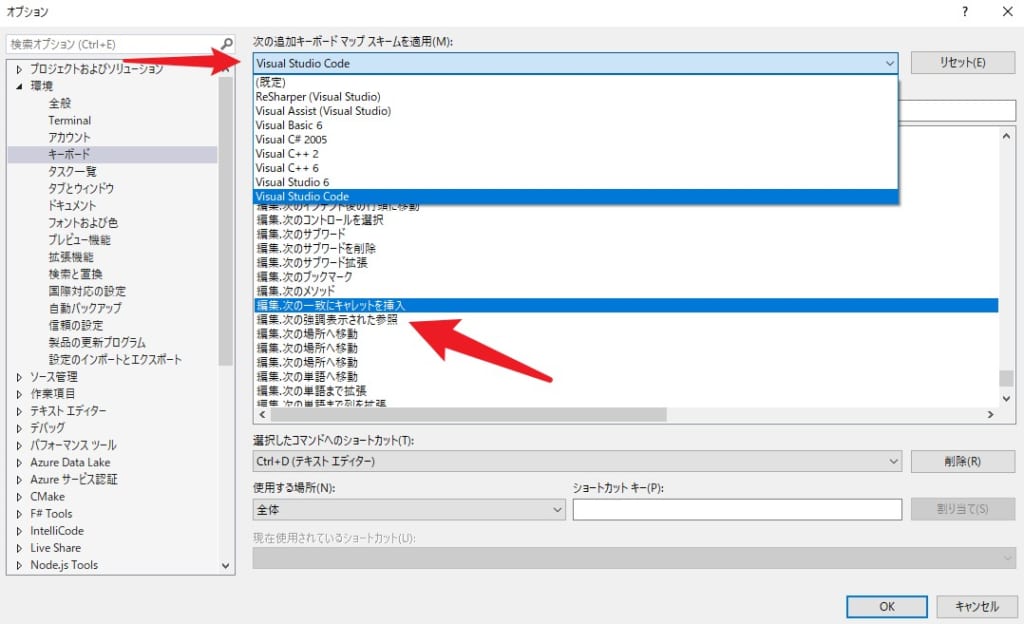The height and width of the screenshot is (624, 1024).
Task: Select the Visual C++ 6 scheme option
Action: pos(575,168)
